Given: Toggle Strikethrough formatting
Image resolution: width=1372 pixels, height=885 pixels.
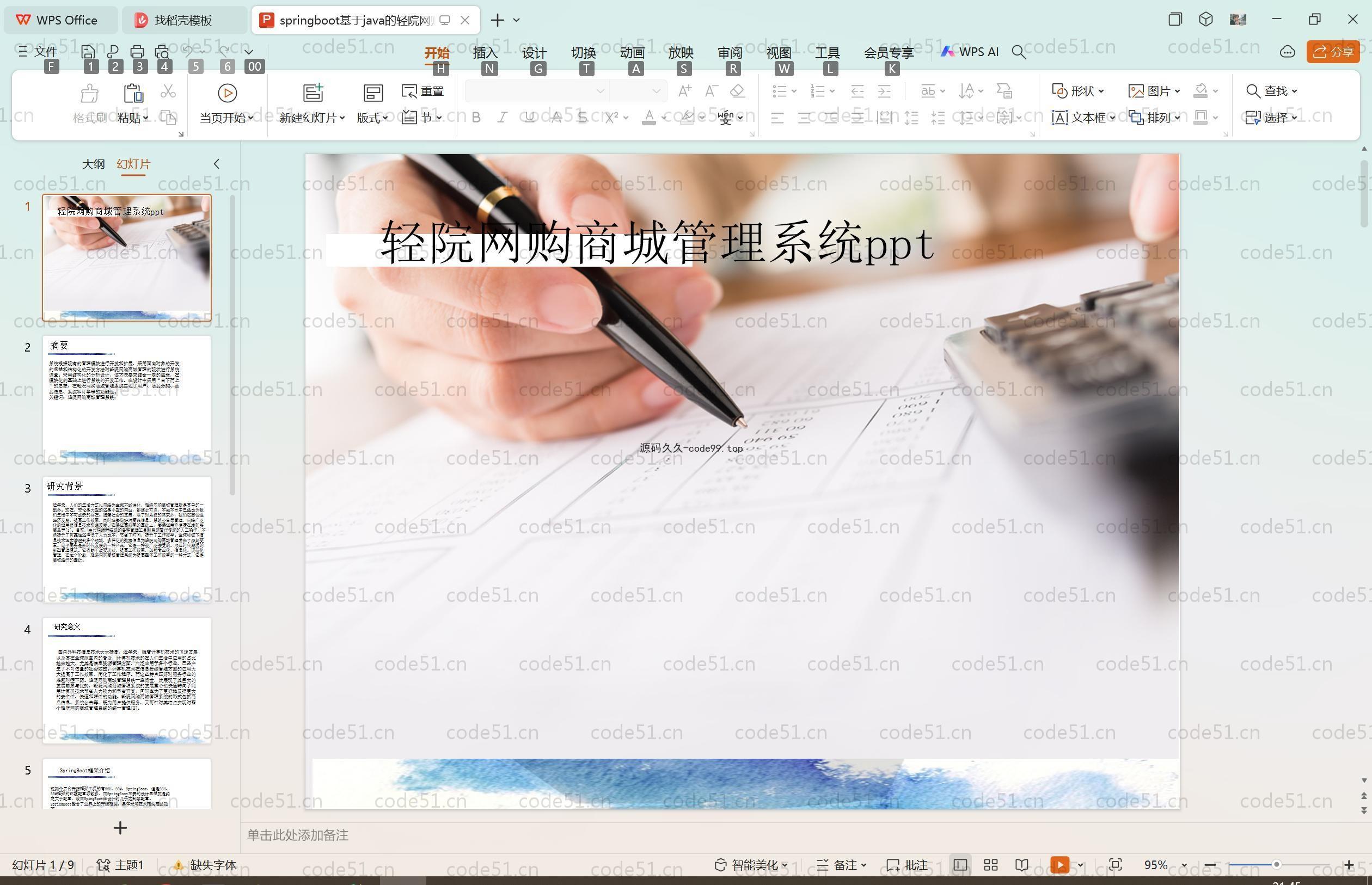Looking at the screenshot, I should (x=556, y=118).
